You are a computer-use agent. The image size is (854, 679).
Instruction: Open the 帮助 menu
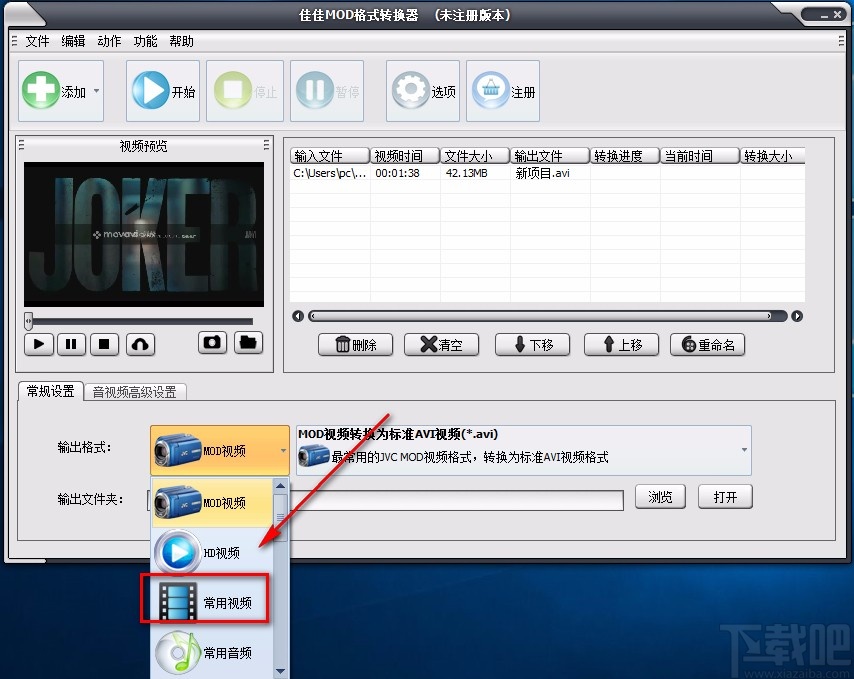pyautogui.click(x=181, y=41)
